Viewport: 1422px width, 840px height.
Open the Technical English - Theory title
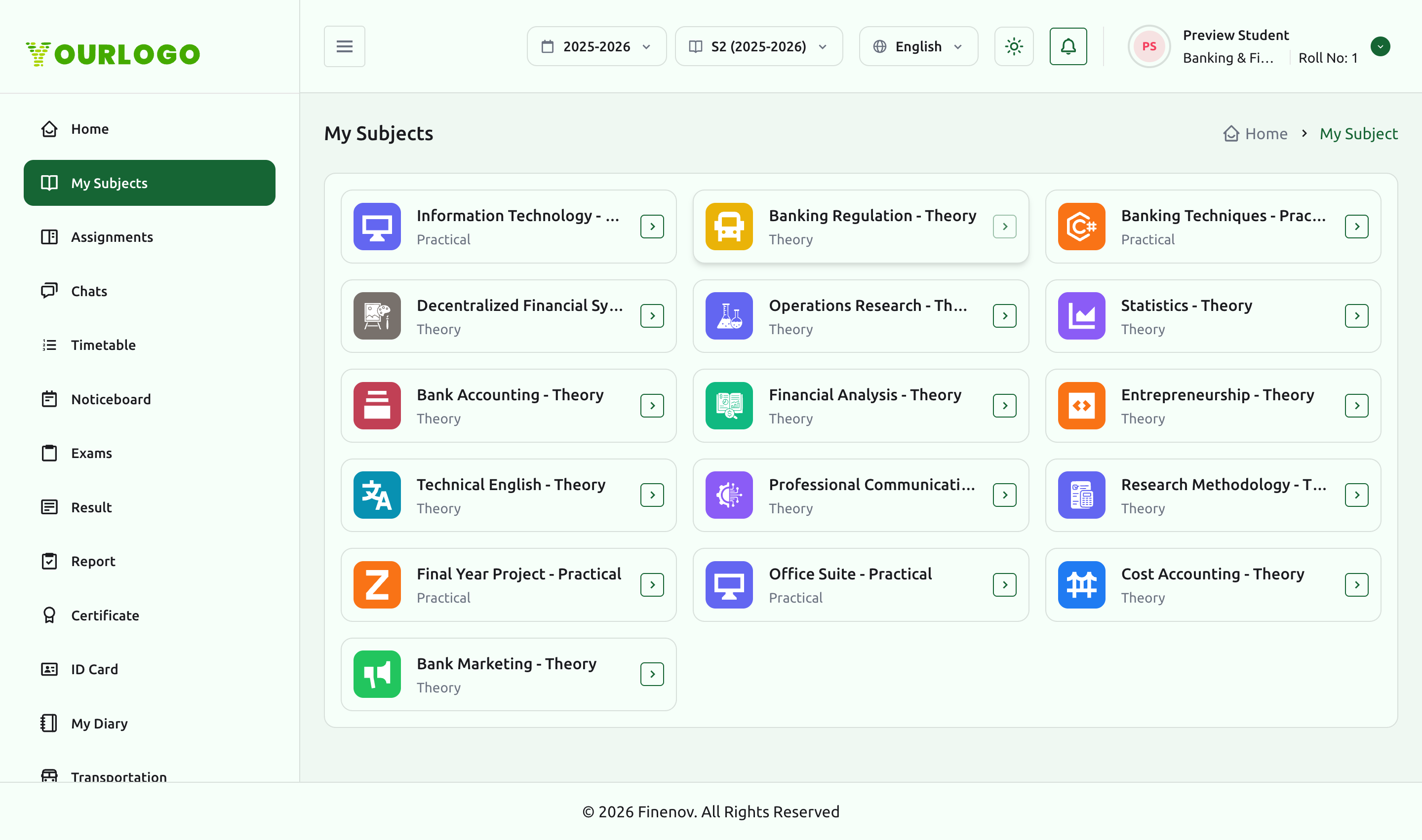pyautogui.click(x=511, y=485)
